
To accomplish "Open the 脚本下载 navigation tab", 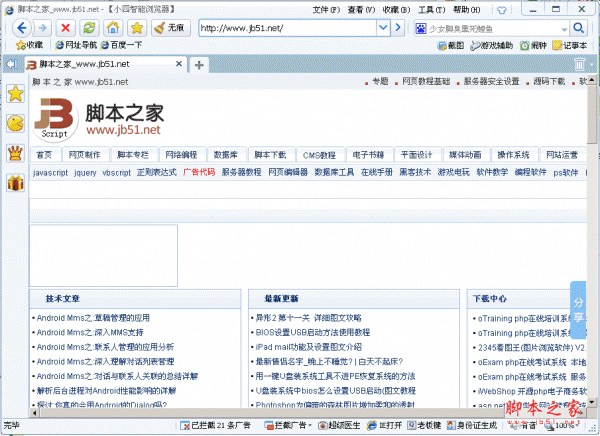I will tap(271, 155).
